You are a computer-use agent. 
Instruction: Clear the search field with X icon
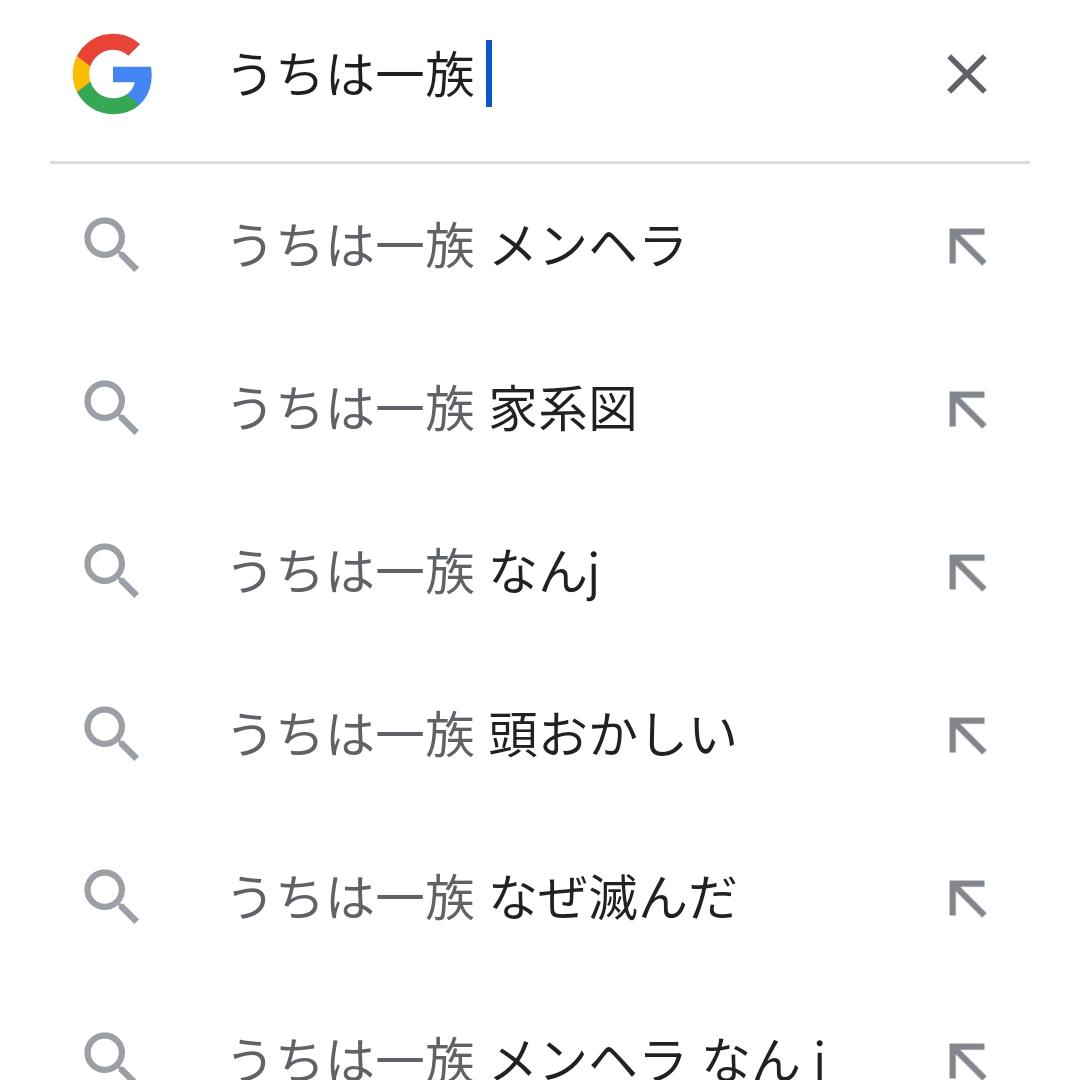pyautogui.click(x=966, y=74)
